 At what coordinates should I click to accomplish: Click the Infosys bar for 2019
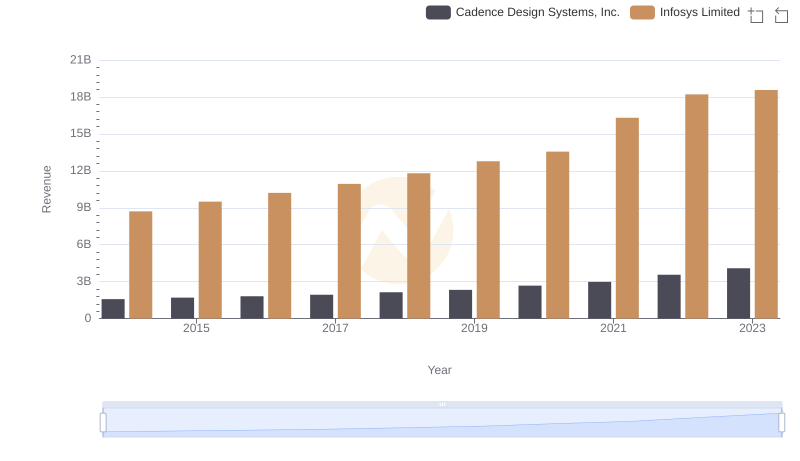pyautogui.click(x=488, y=240)
